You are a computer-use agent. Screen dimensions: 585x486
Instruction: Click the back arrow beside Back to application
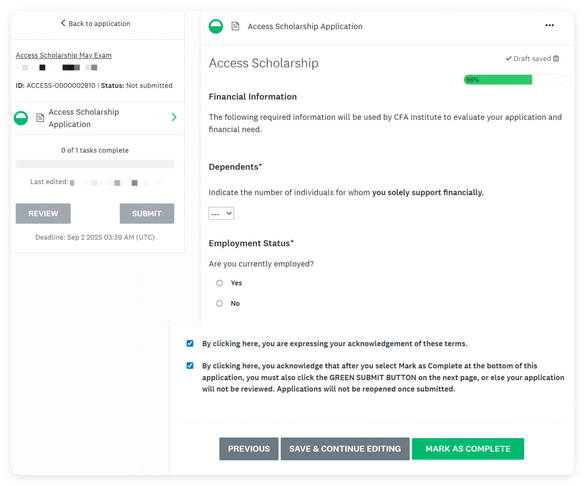pyautogui.click(x=63, y=23)
